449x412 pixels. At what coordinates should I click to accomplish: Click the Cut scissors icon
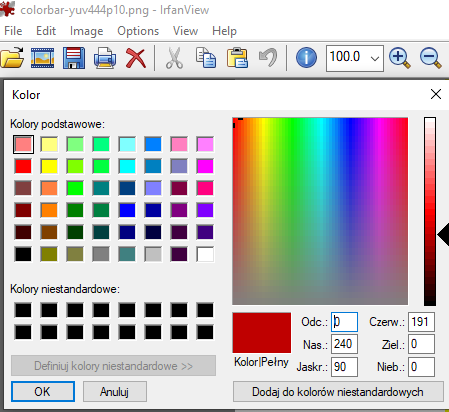tap(174, 58)
